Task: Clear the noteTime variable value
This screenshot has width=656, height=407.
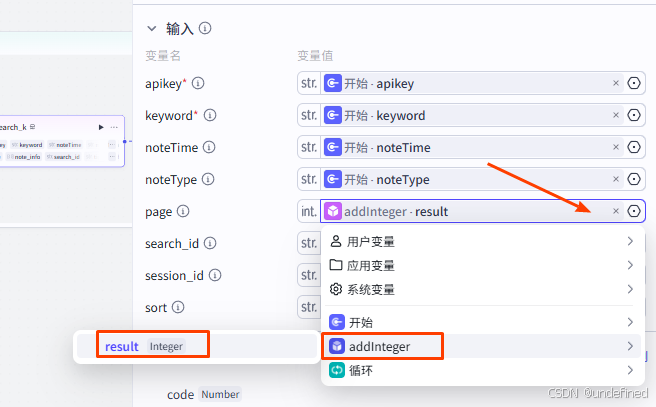Action: point(616,147)
